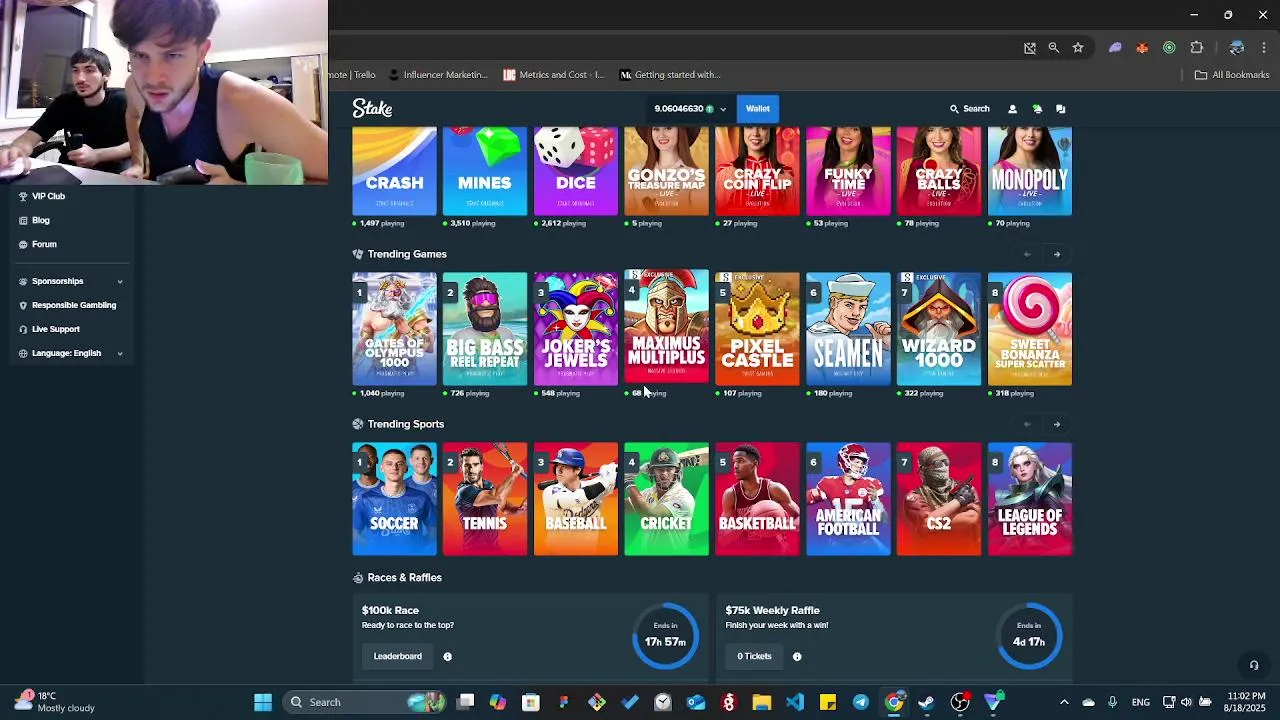Launch the Dice game tile
This screenshot has width=1280, height=720.
576,171
